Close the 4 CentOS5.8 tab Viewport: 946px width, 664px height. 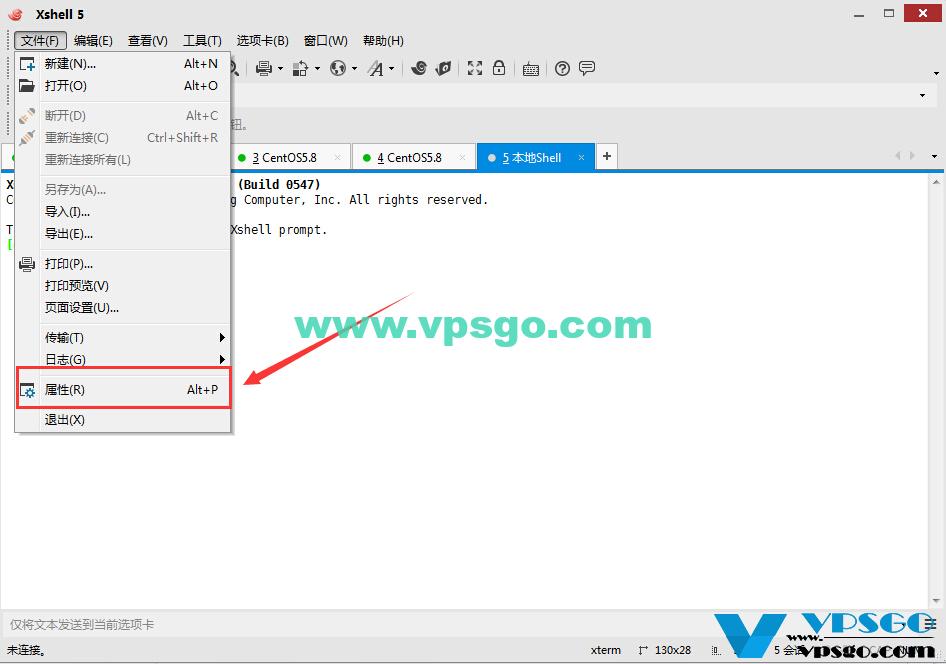coord(462,158)
